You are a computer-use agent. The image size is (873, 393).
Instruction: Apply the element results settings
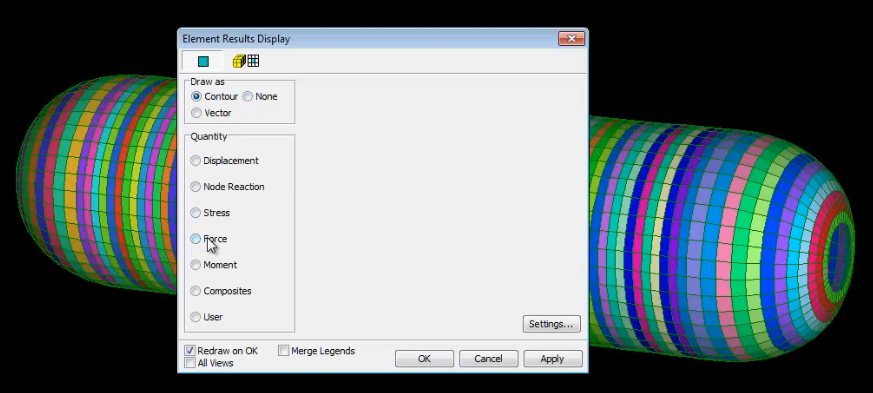(x=552, y=358)
